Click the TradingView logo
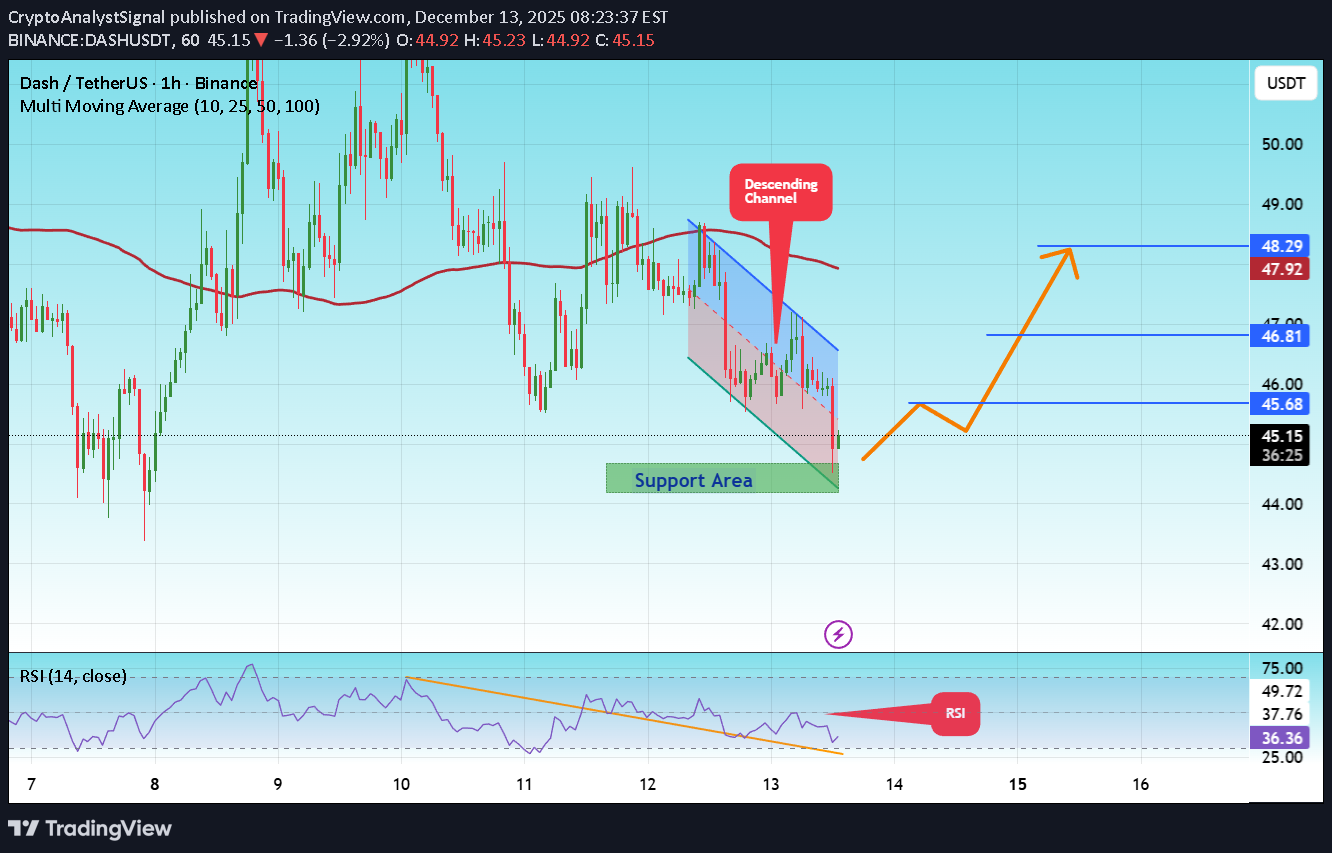The image size is (1332, 853). point(90,828)
